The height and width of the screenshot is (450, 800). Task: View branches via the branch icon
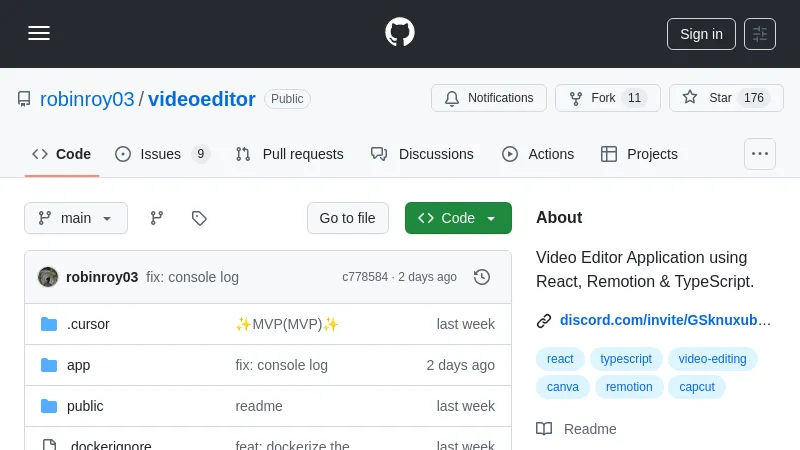click(157, 218)
